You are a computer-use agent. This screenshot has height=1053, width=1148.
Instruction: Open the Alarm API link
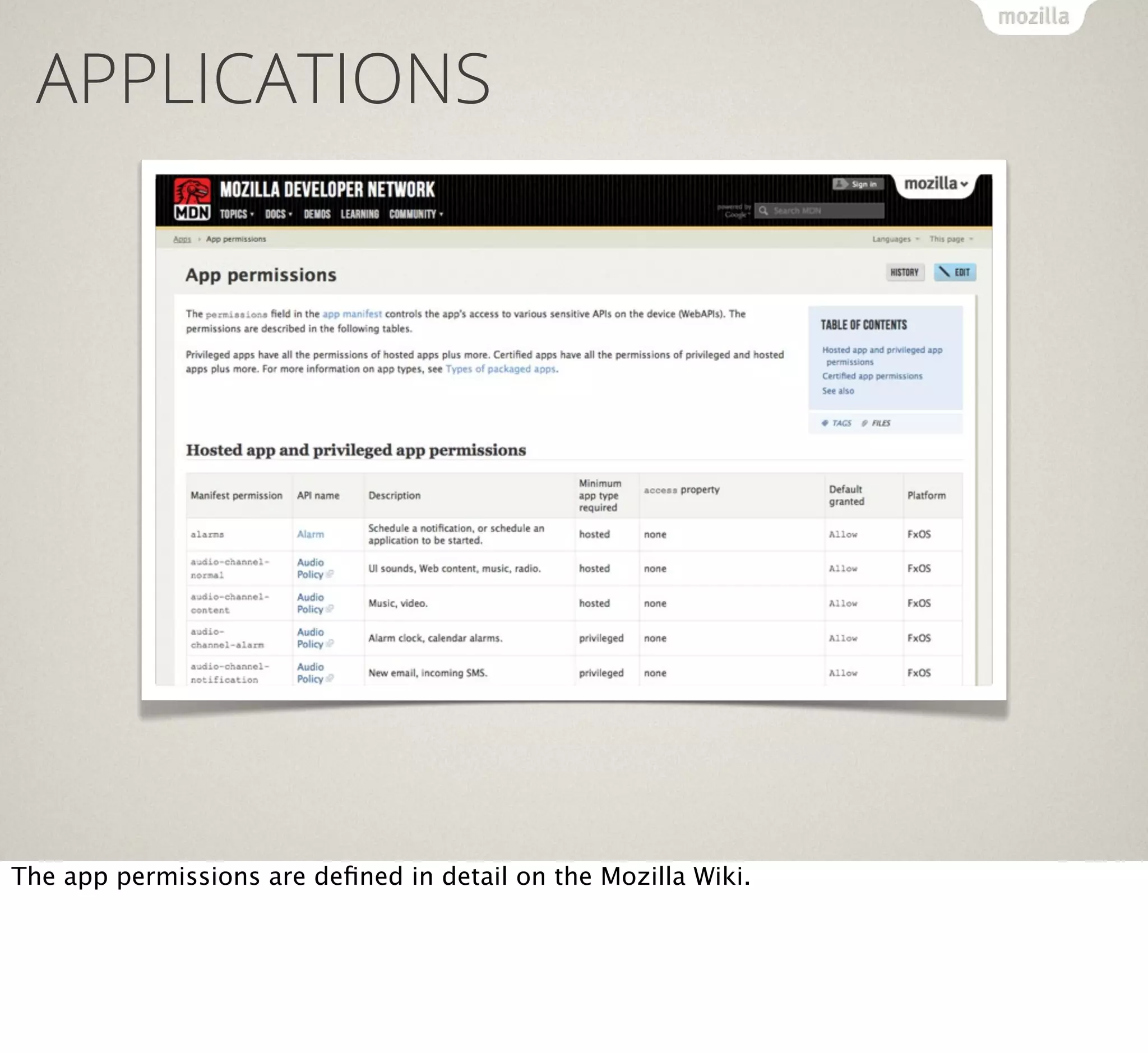[x=310, y=534]
